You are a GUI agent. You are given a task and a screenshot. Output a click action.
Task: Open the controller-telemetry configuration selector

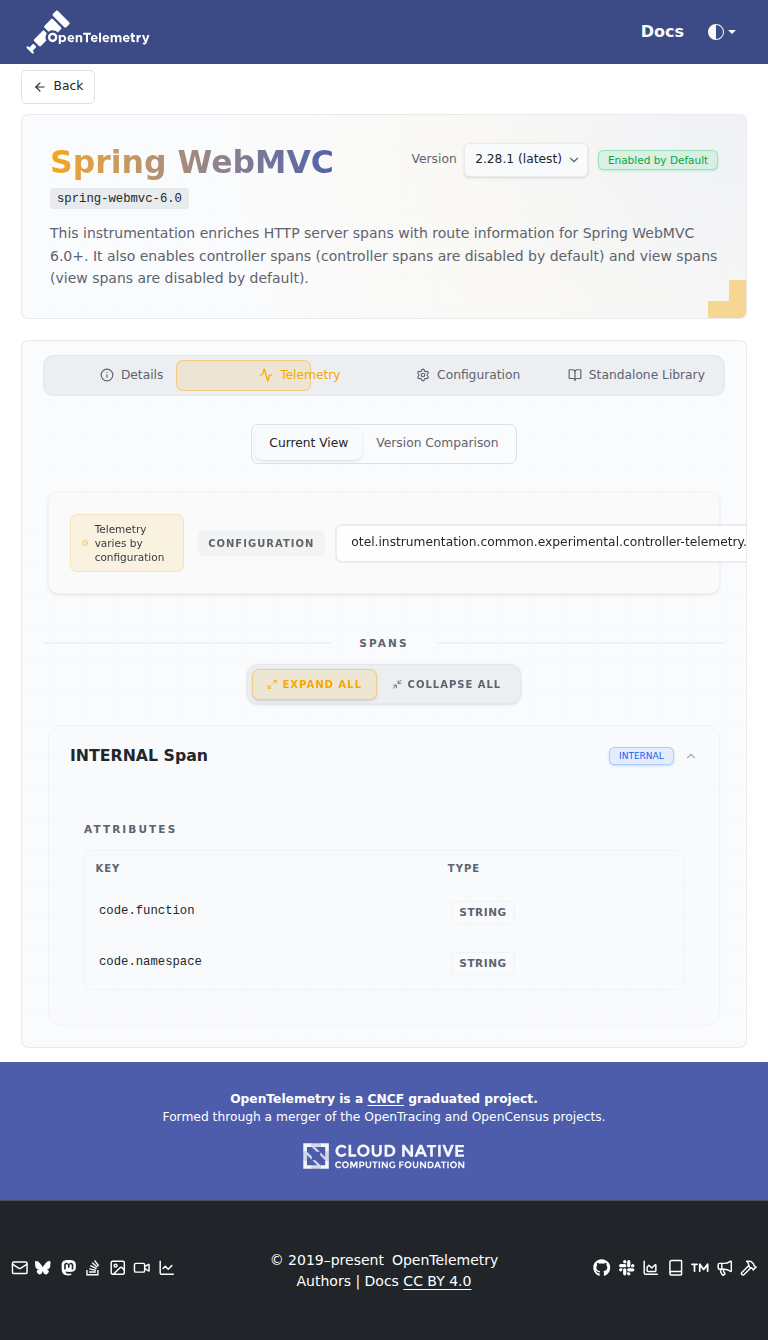pos(541,542)
